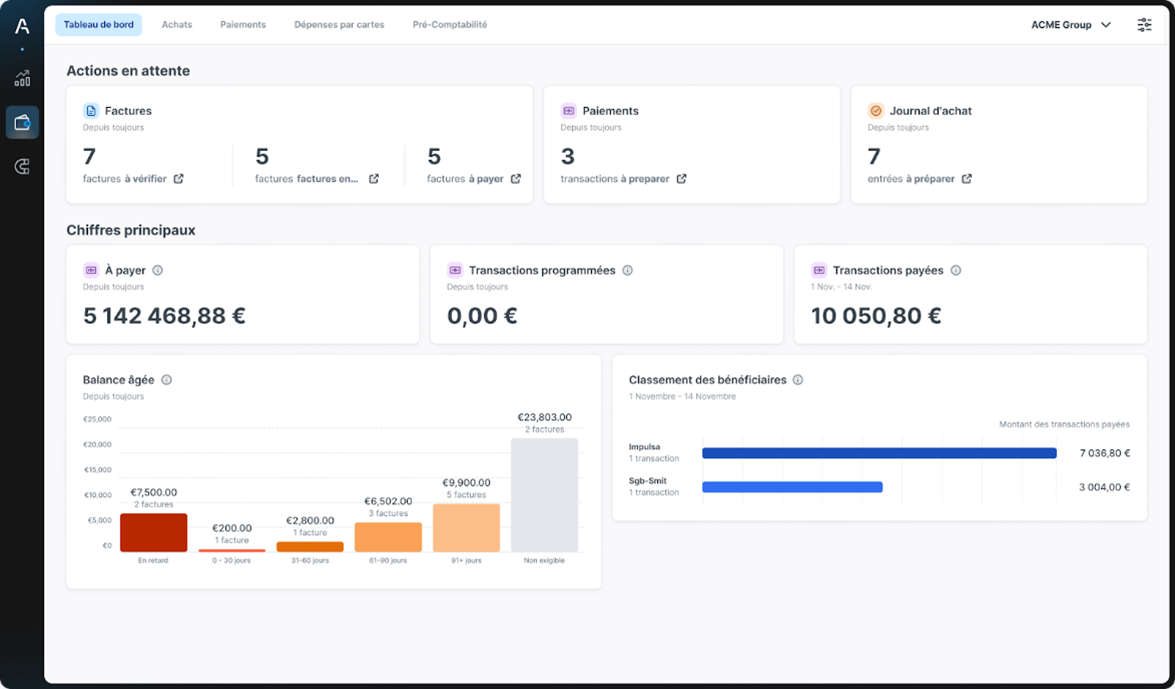Click the Impulsa bar in beneficiaries ranking

880,452
